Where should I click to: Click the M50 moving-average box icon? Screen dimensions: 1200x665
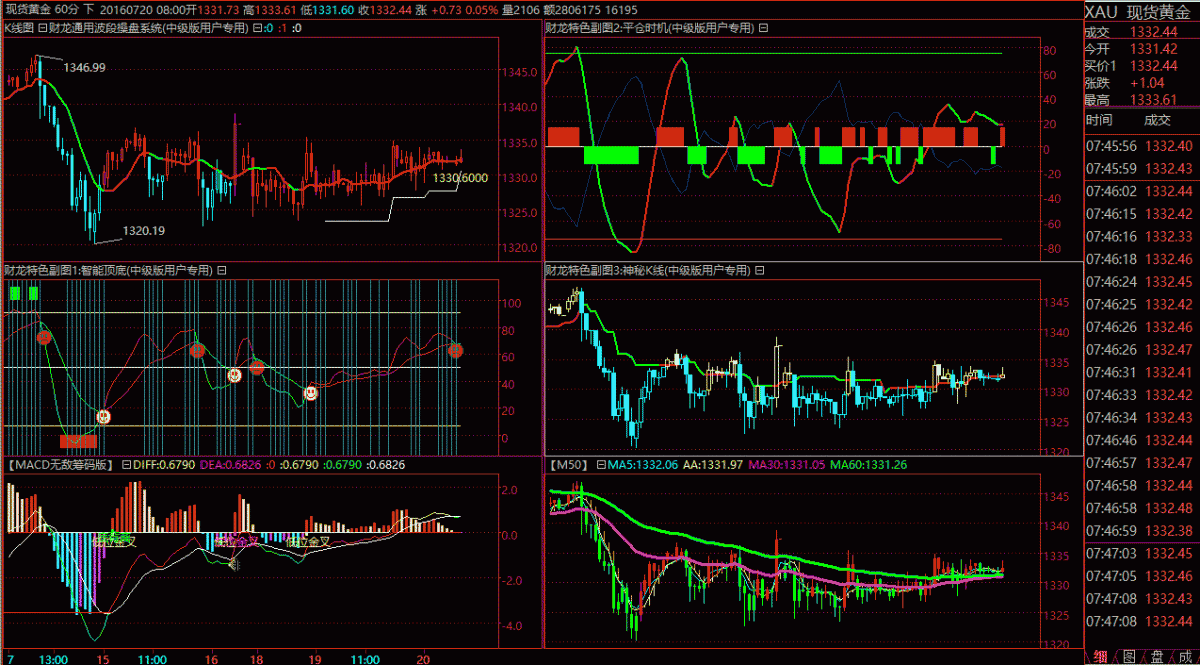pos(599,465)
